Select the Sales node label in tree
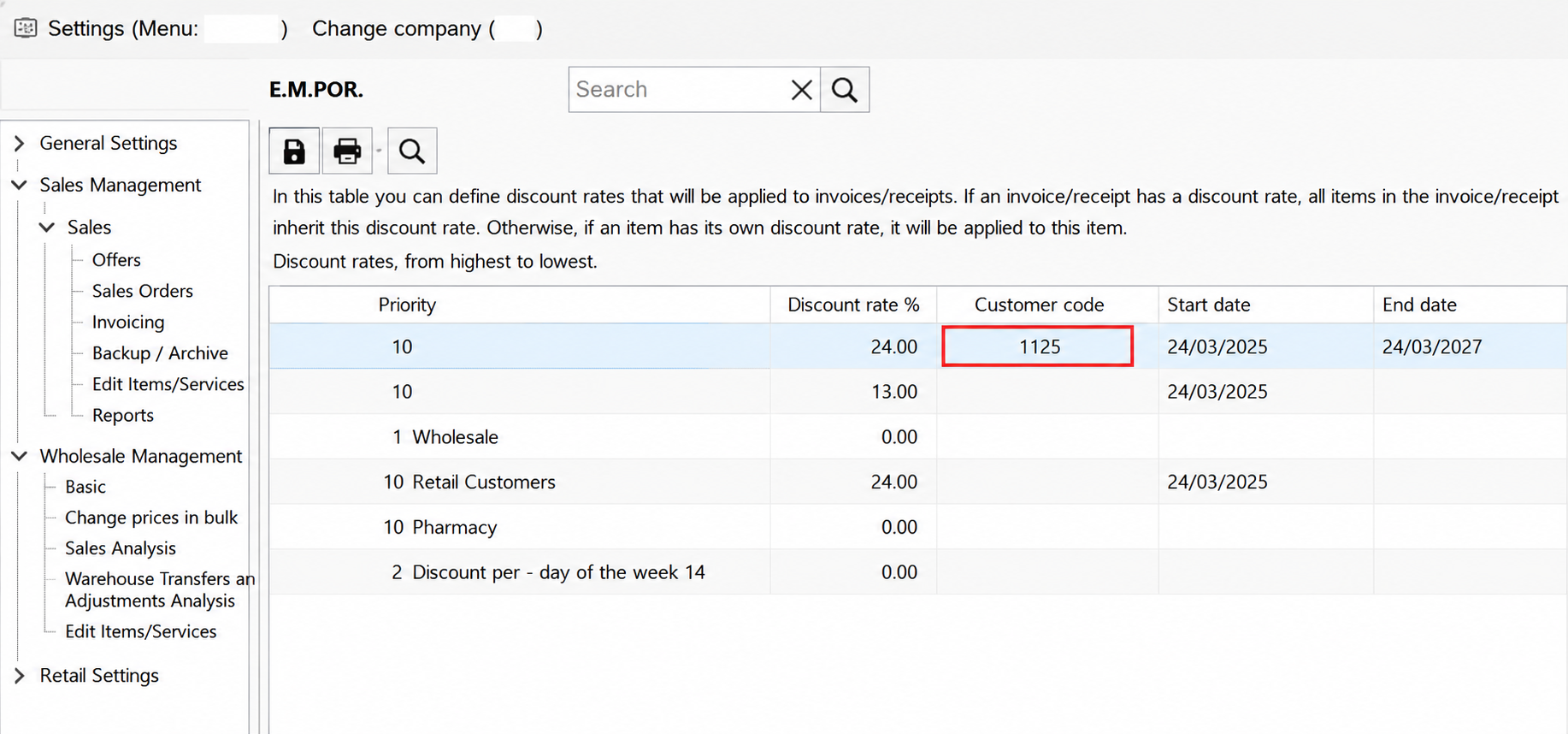Image resolution: width=1568 pixels, height=734 pixels. [90, 227]
